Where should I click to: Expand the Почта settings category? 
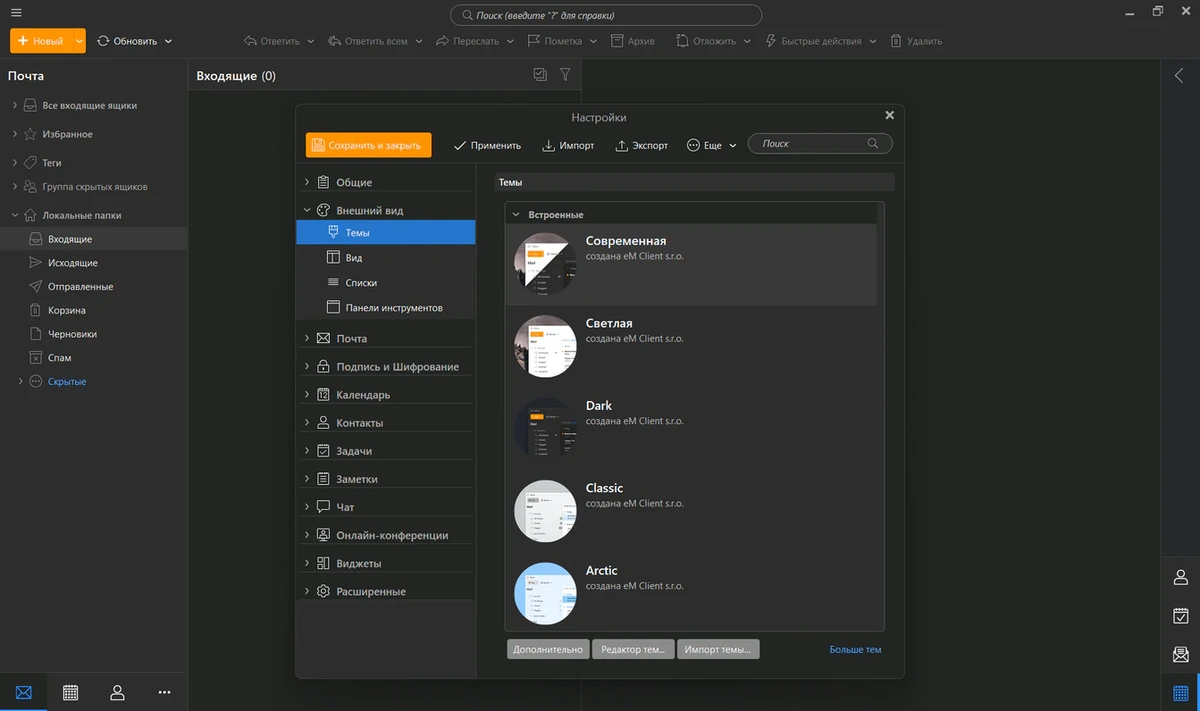(307, 339)
